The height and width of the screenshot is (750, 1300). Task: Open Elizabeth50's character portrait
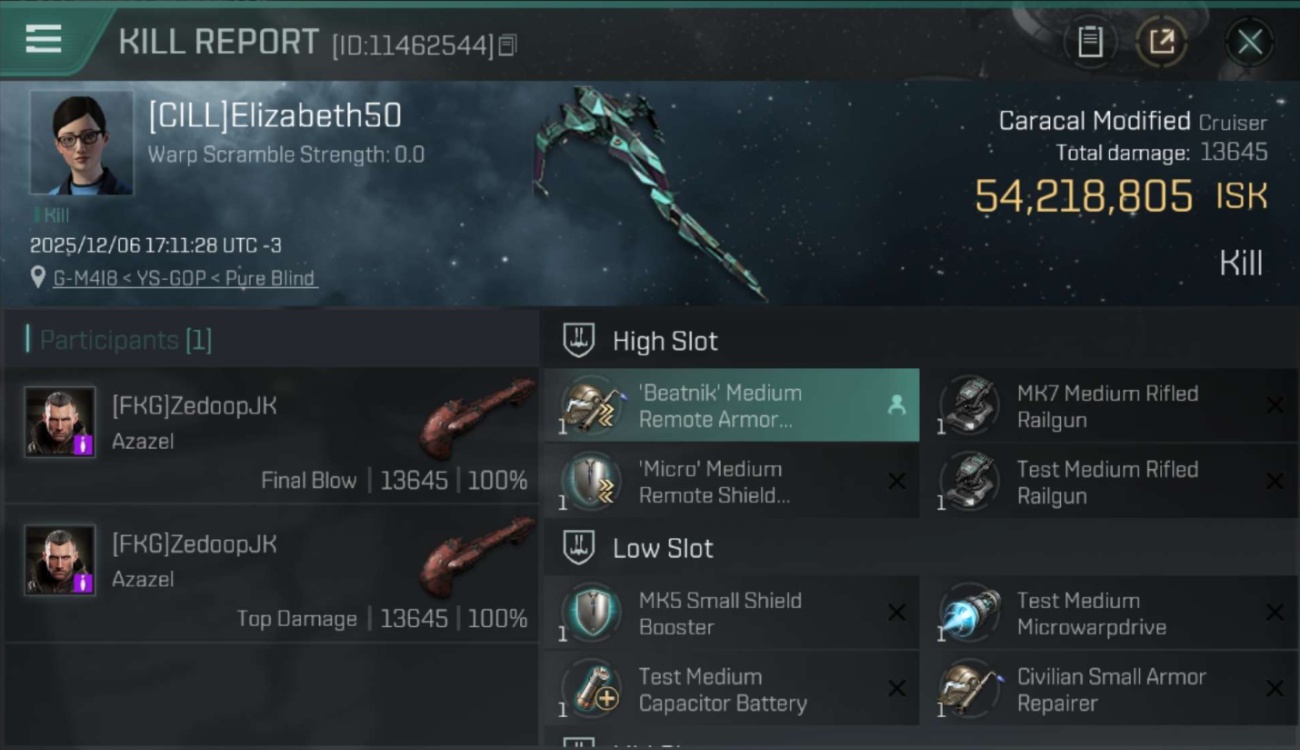click(81, 143)
